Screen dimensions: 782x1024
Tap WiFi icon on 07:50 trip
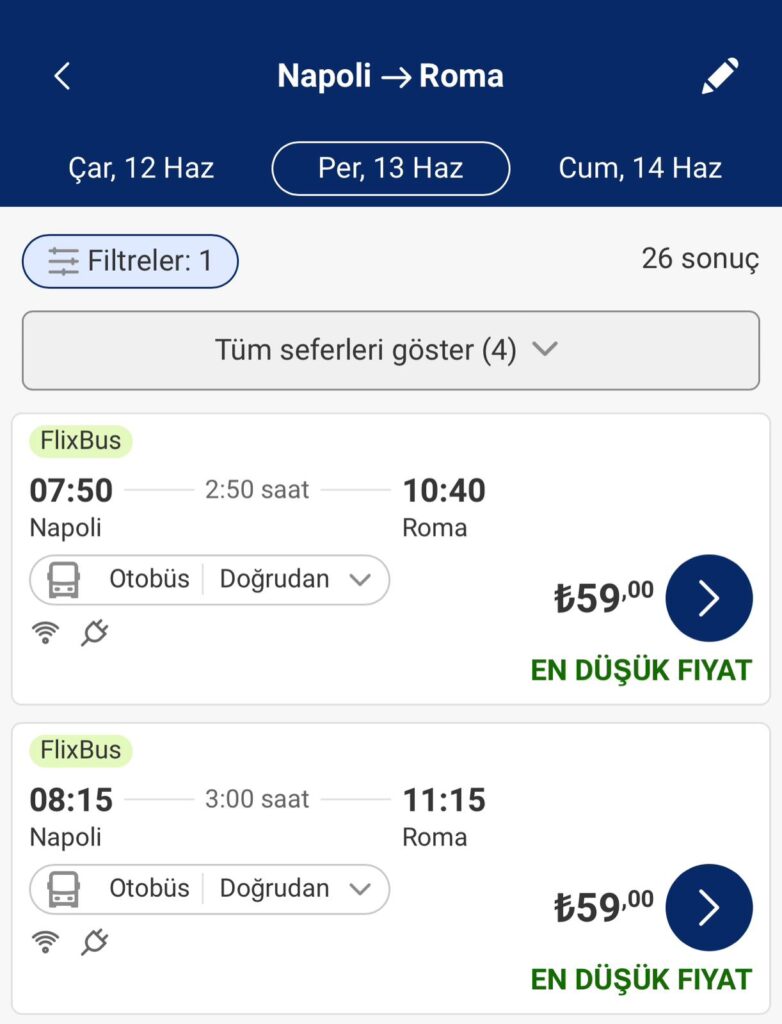click(45, 633)
